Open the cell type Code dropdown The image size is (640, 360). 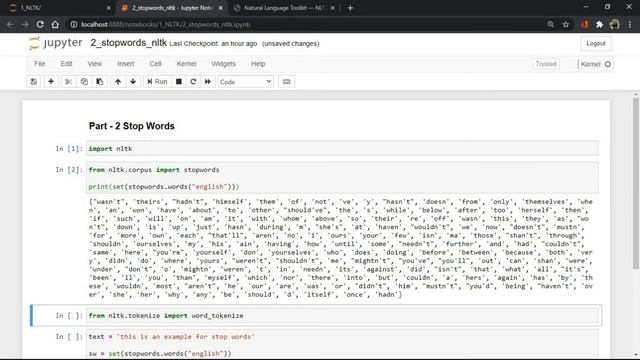tap(245, 82)
